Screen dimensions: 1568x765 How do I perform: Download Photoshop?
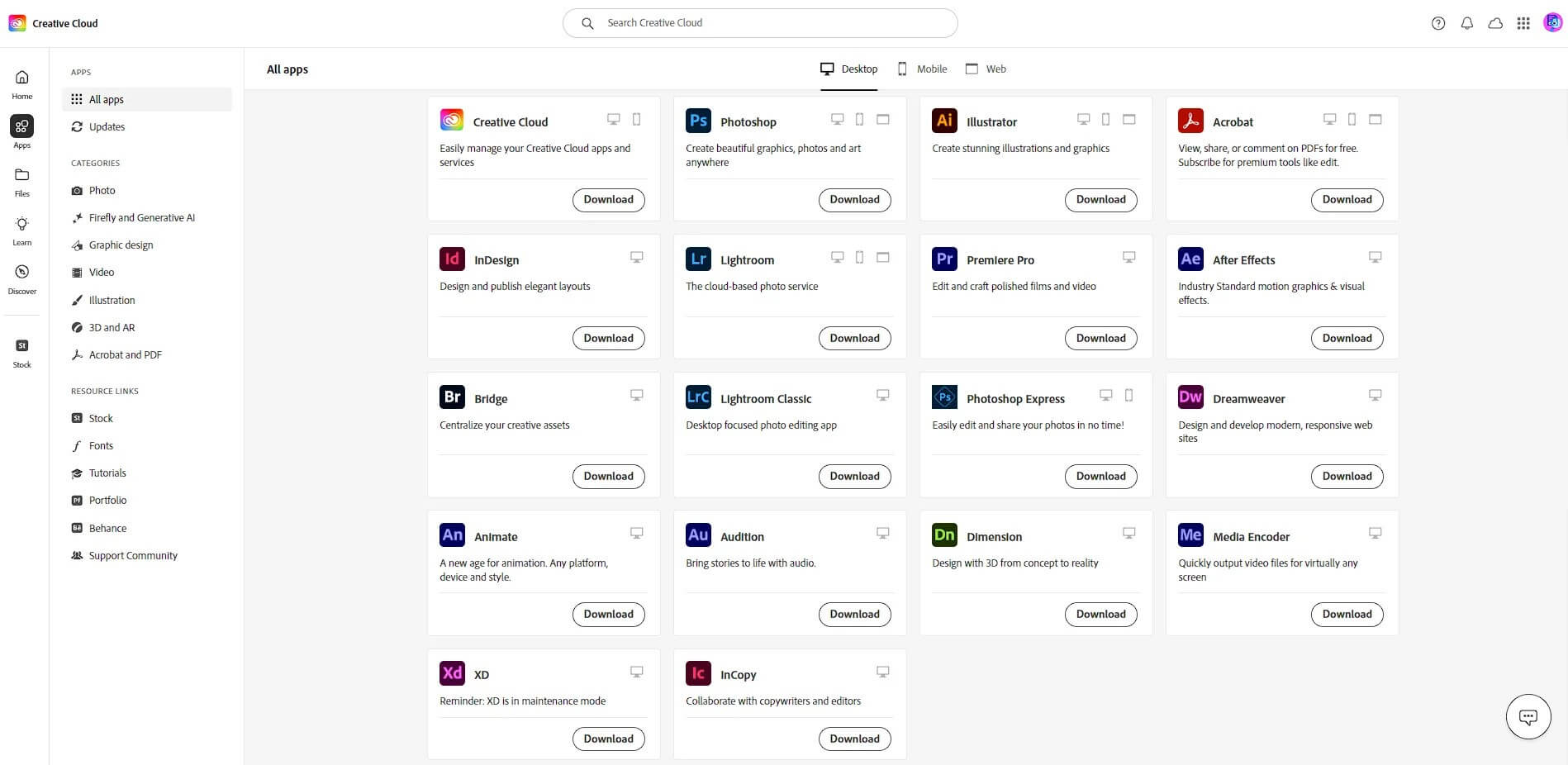coord(855,200)
